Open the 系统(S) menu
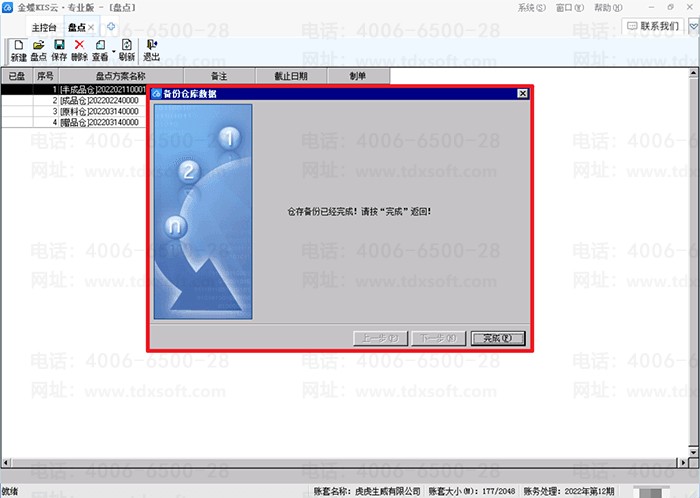Screen dimensions: 700x498 point(531,7)
